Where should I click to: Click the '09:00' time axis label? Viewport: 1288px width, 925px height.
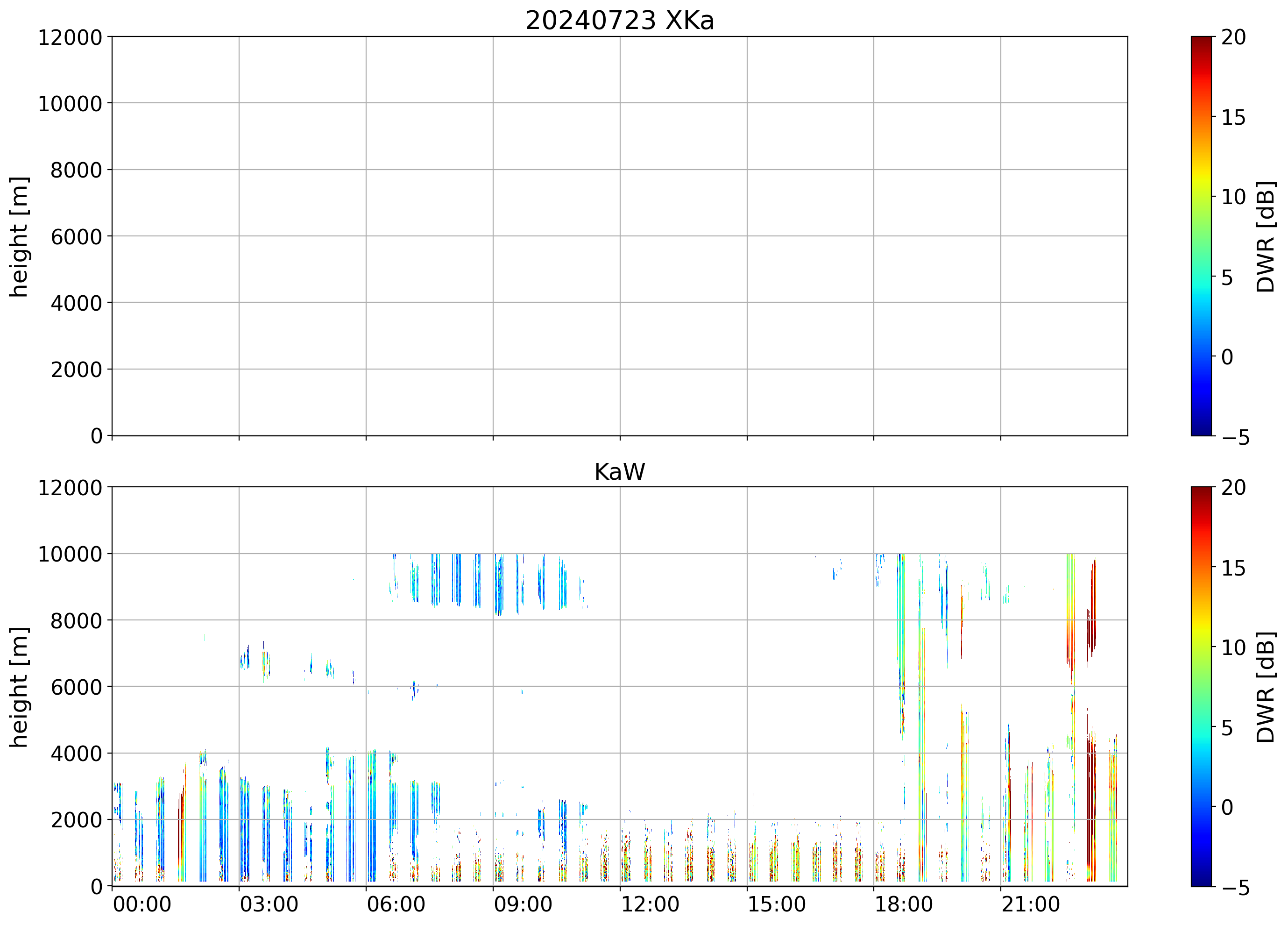(523, 904)
